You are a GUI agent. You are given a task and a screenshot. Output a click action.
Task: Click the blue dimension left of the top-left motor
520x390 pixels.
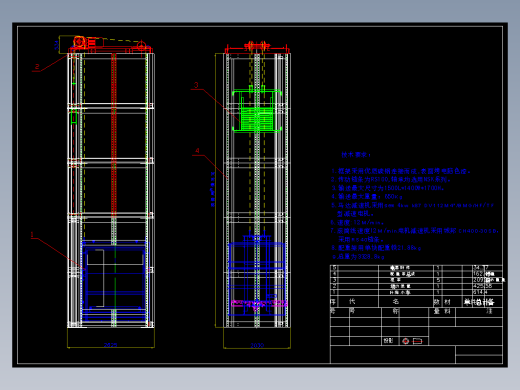[x=56, y=45]
